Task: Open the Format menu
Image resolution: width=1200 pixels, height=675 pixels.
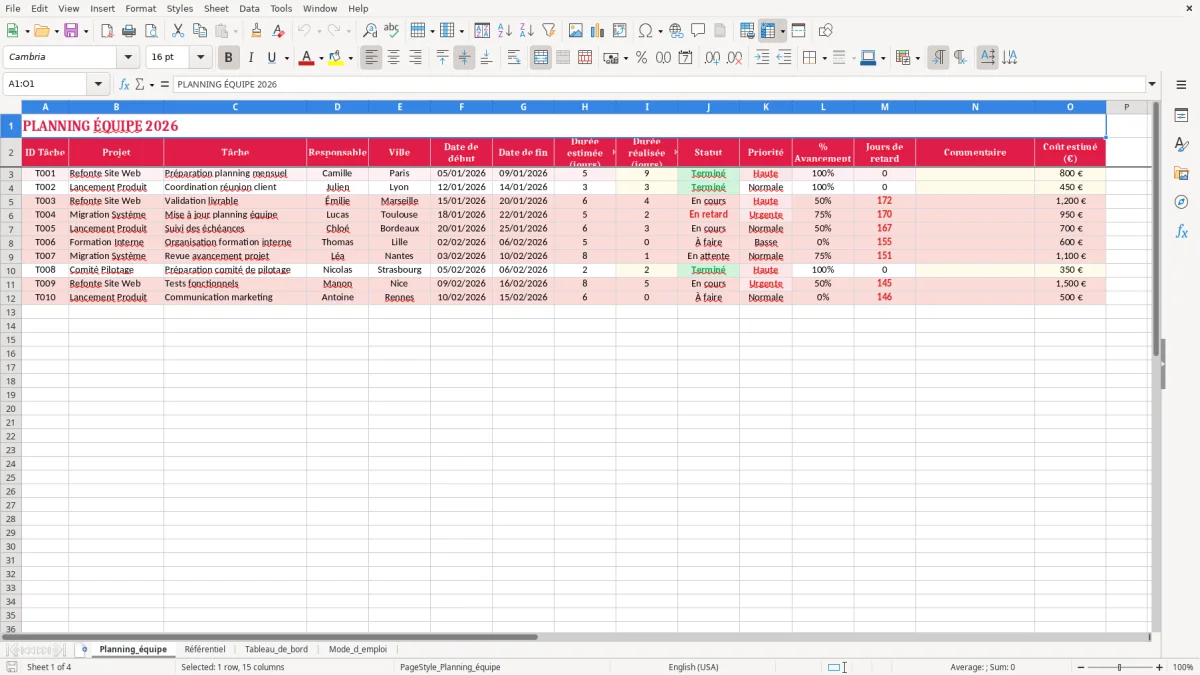Action: pyautogui.click(x=140, y=8)
